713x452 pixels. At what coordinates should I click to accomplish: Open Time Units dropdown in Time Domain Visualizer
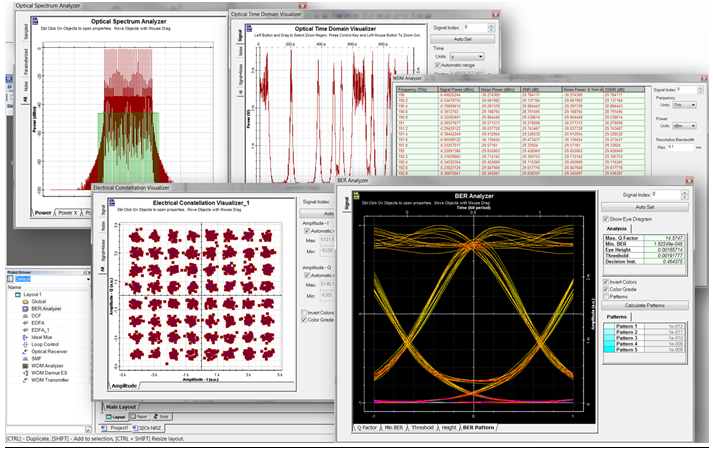pyautogui.click(x=467, y=56)
